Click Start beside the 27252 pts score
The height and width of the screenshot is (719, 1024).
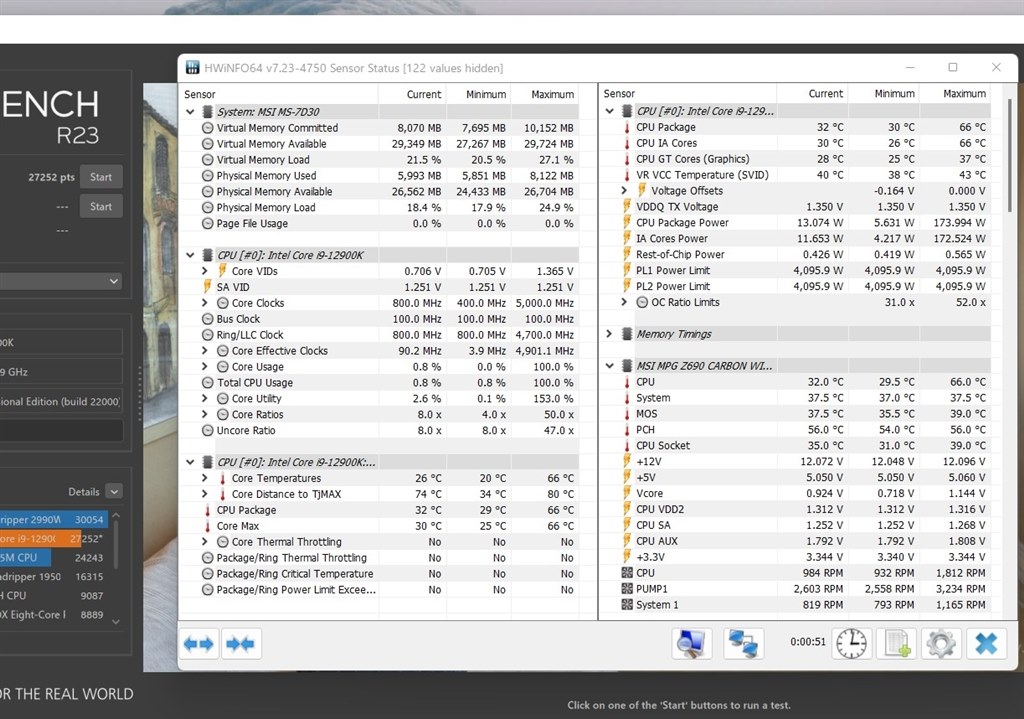point(101,177)
